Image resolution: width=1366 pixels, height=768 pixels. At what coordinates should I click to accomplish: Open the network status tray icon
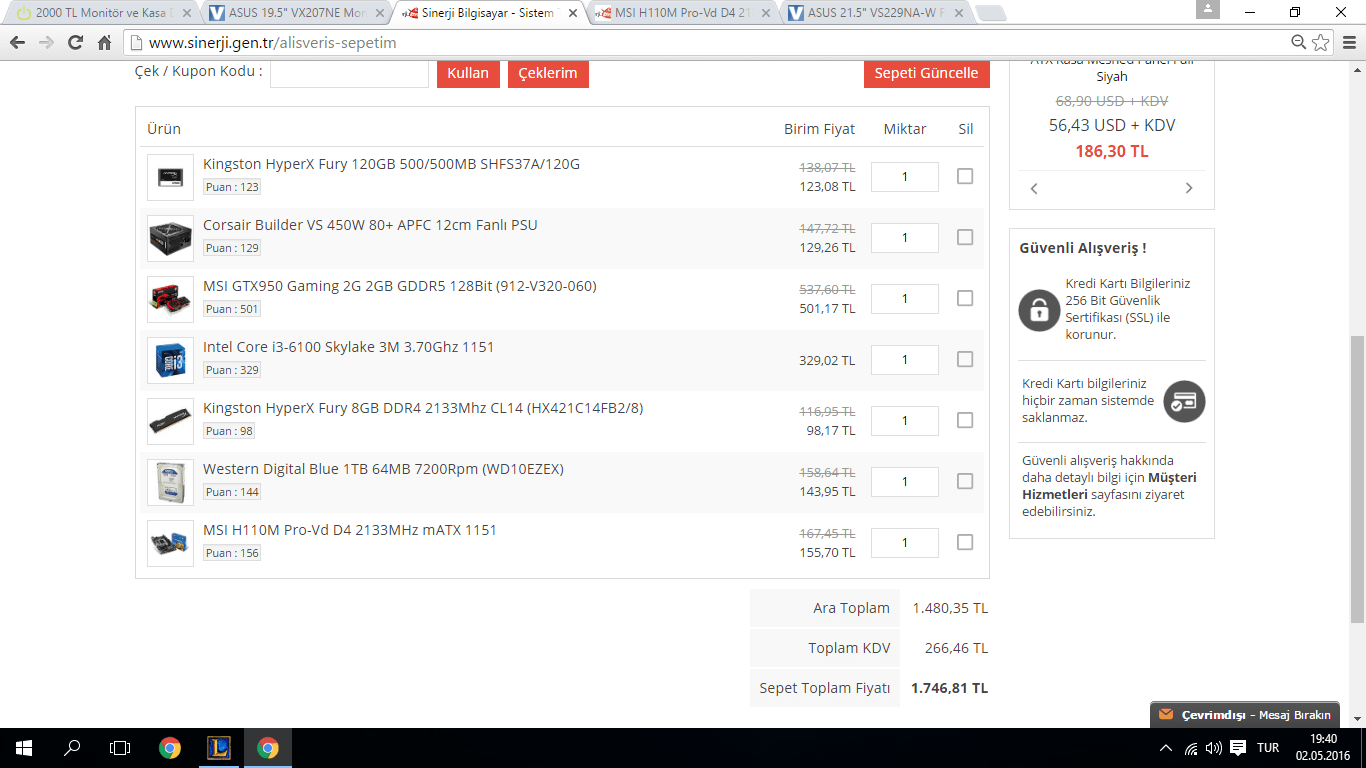[x=1191, y=748]
